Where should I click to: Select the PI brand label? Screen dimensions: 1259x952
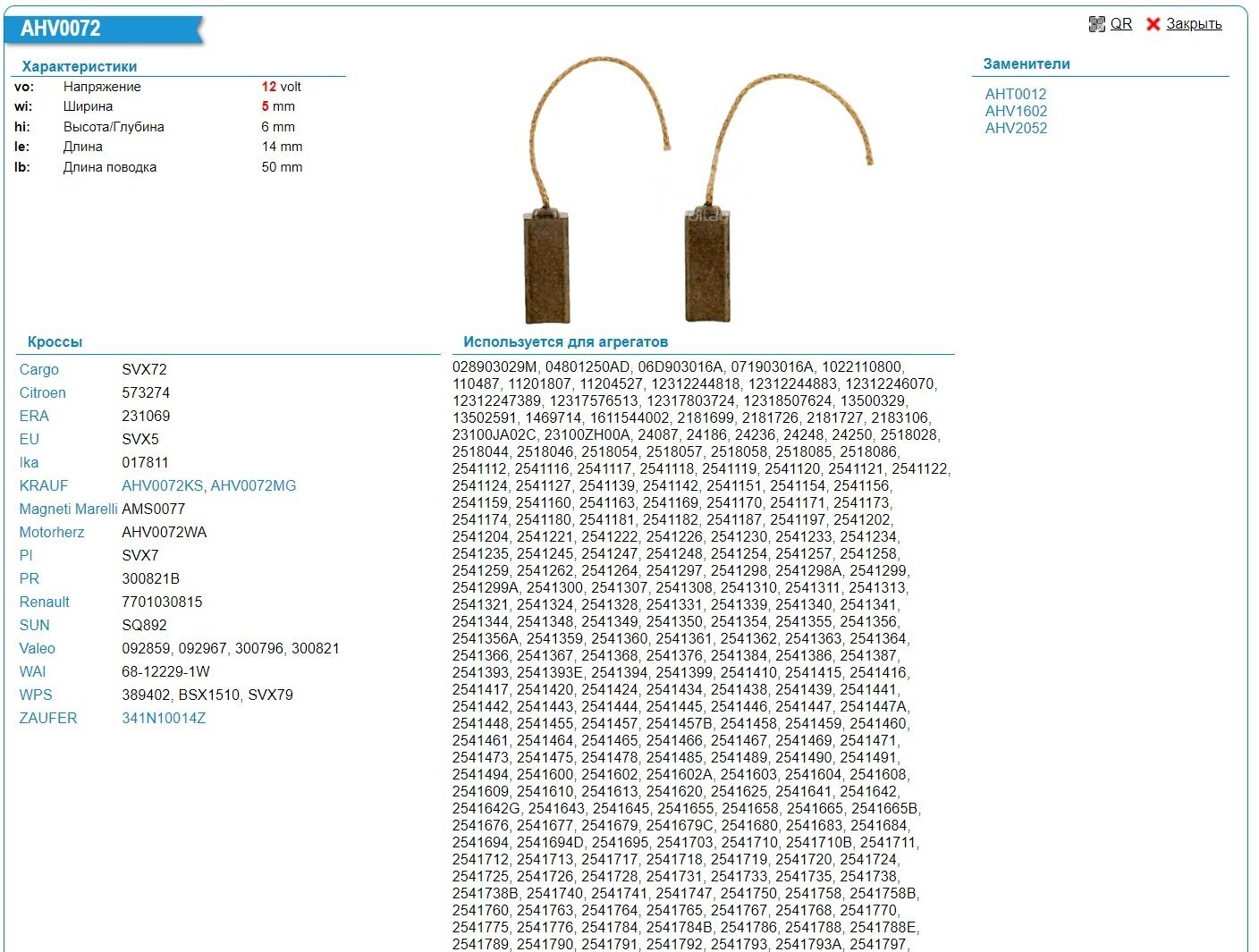(x=26, y=555)
